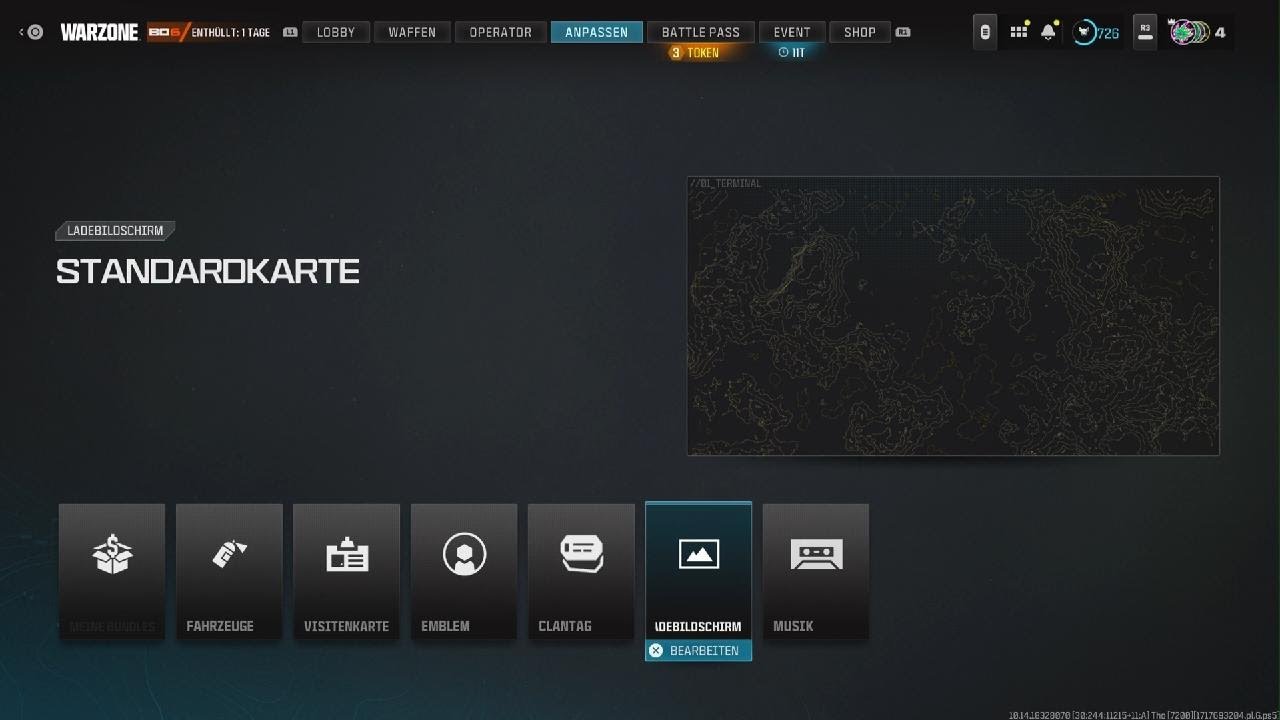Open the social menu R3 icon
The height and width of the screenshot is (720, 1280).
point(1145,32)
